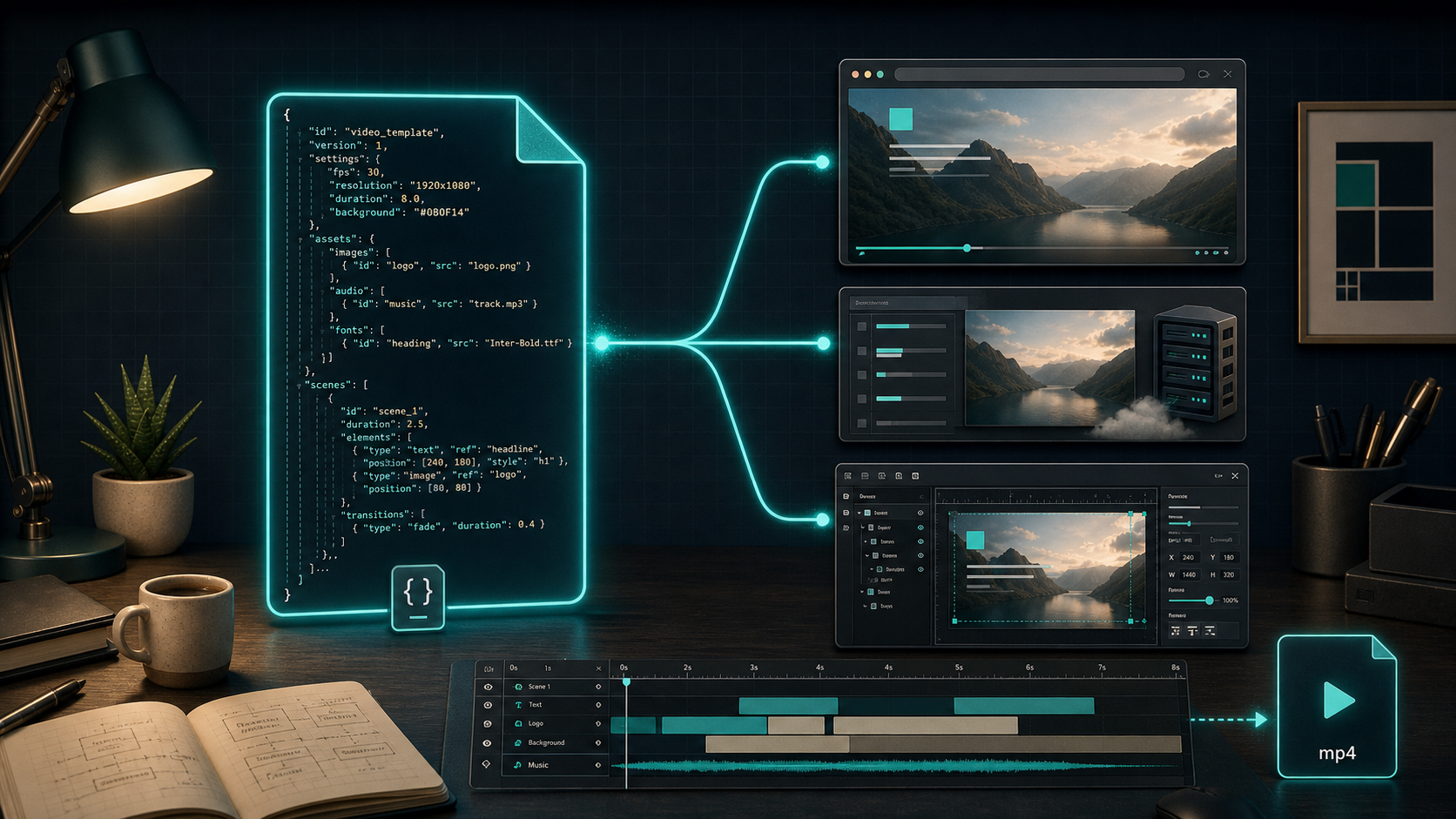Click the center alignment icon in editor properties
Image resolution: width=1456 pixels, height=819 pixels.
tap(1193, 631)
